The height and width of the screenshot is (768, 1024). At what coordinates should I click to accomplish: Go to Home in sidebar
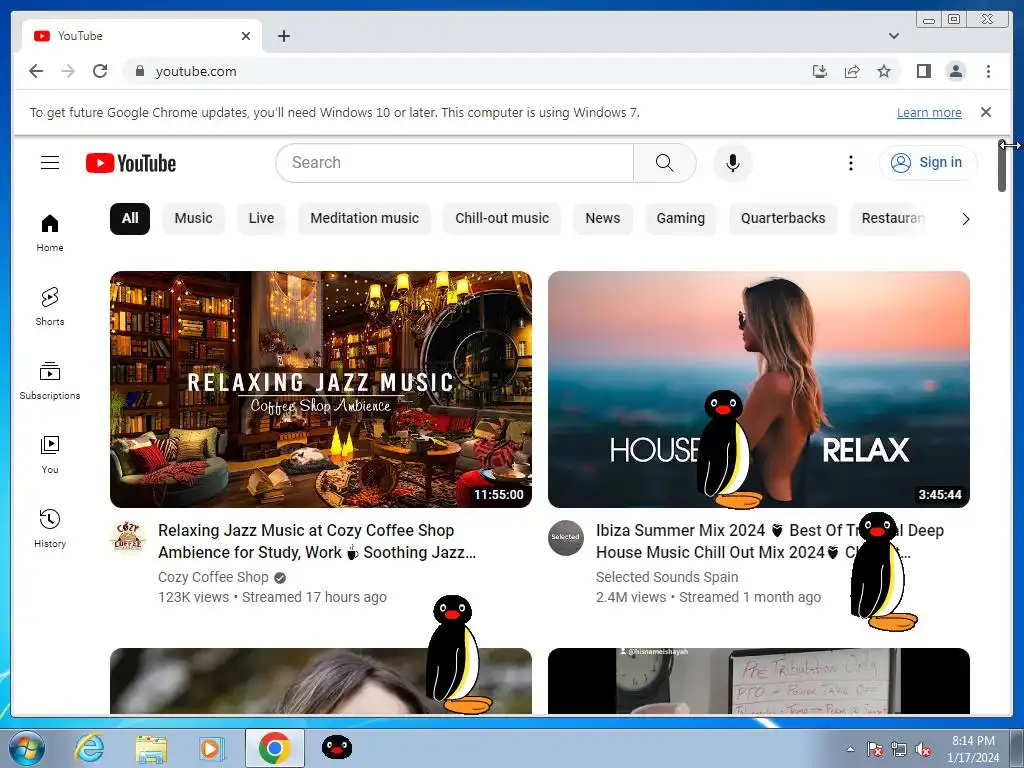50,233
